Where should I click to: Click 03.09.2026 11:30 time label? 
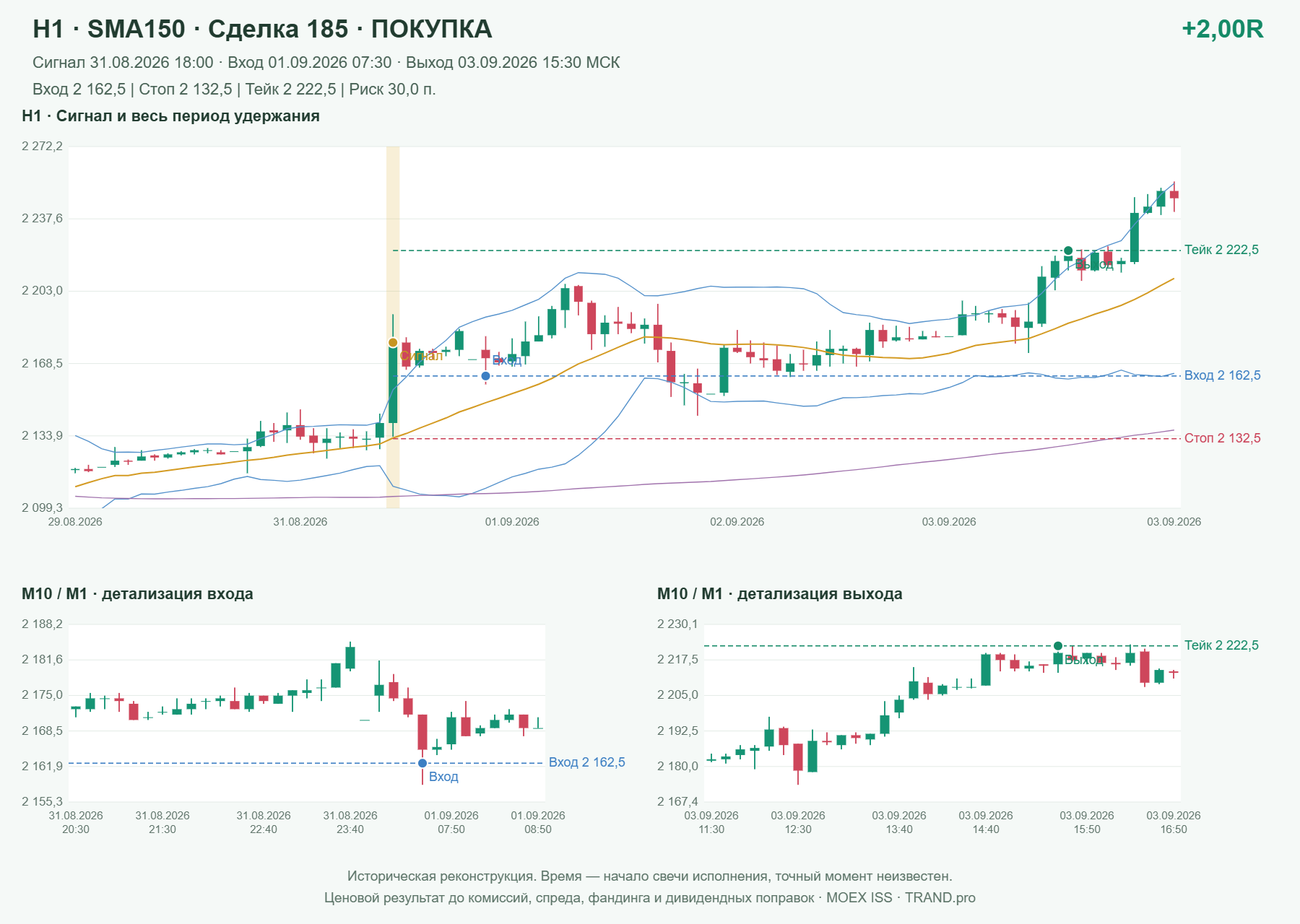(711, 822)
